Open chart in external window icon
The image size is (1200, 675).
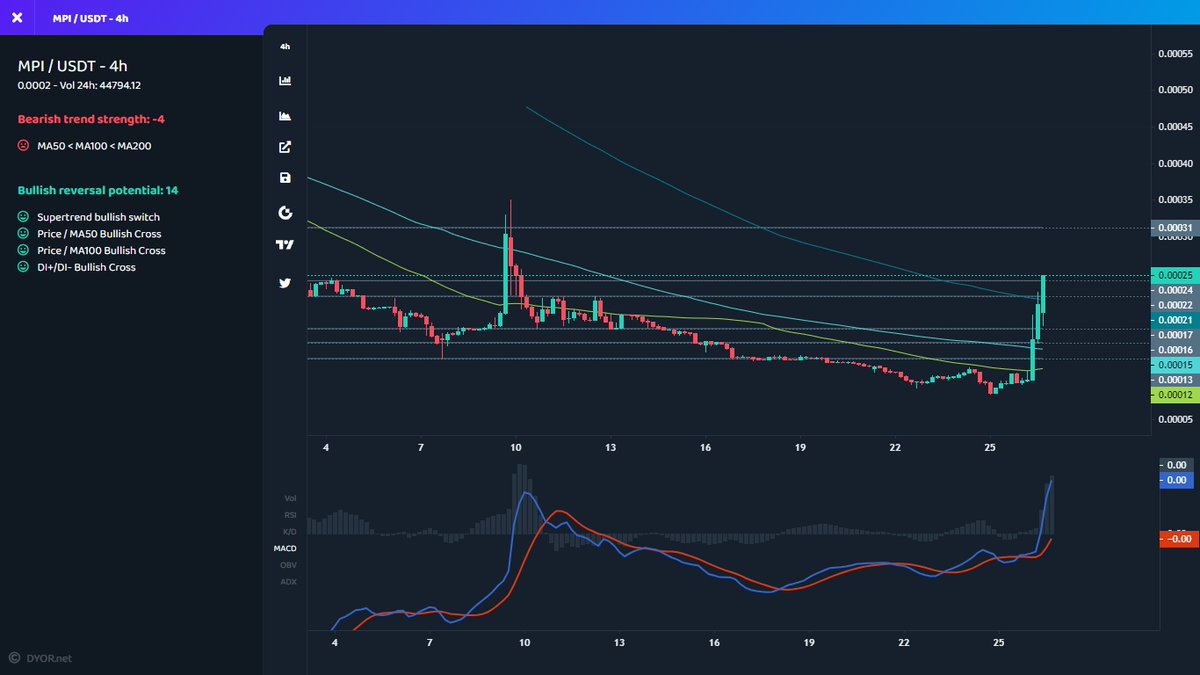click(x=285, y=147)
